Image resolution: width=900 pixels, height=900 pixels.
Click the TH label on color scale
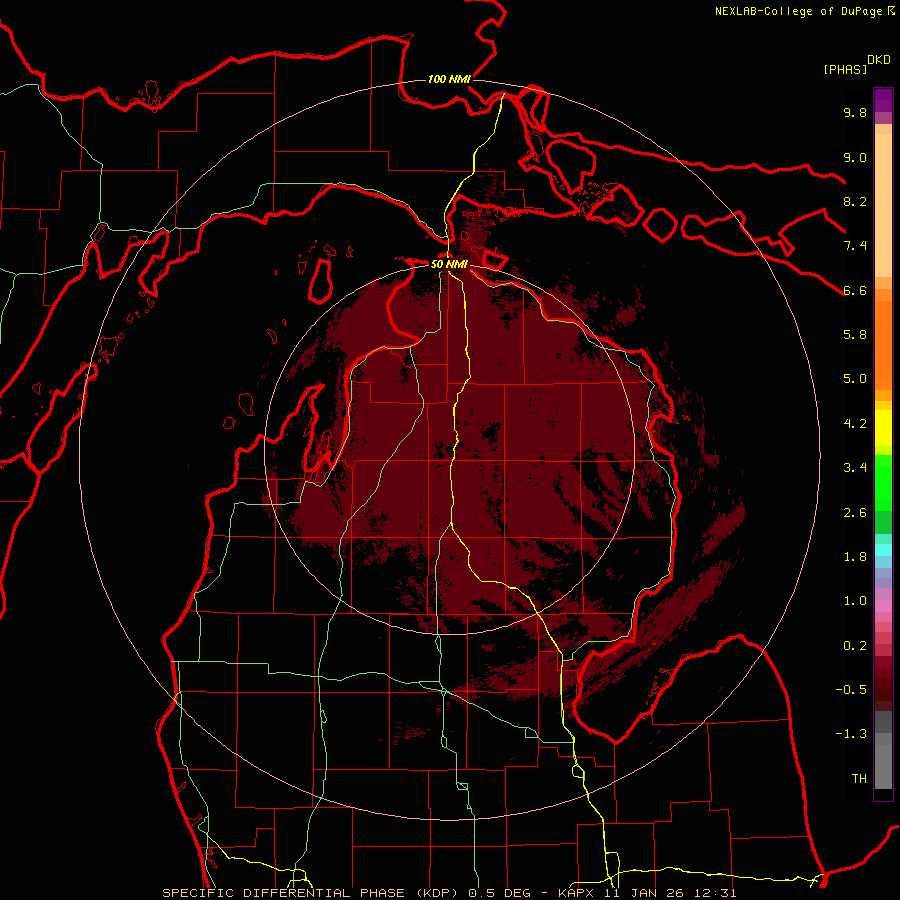pyautogui.click(x=859, y=778)
